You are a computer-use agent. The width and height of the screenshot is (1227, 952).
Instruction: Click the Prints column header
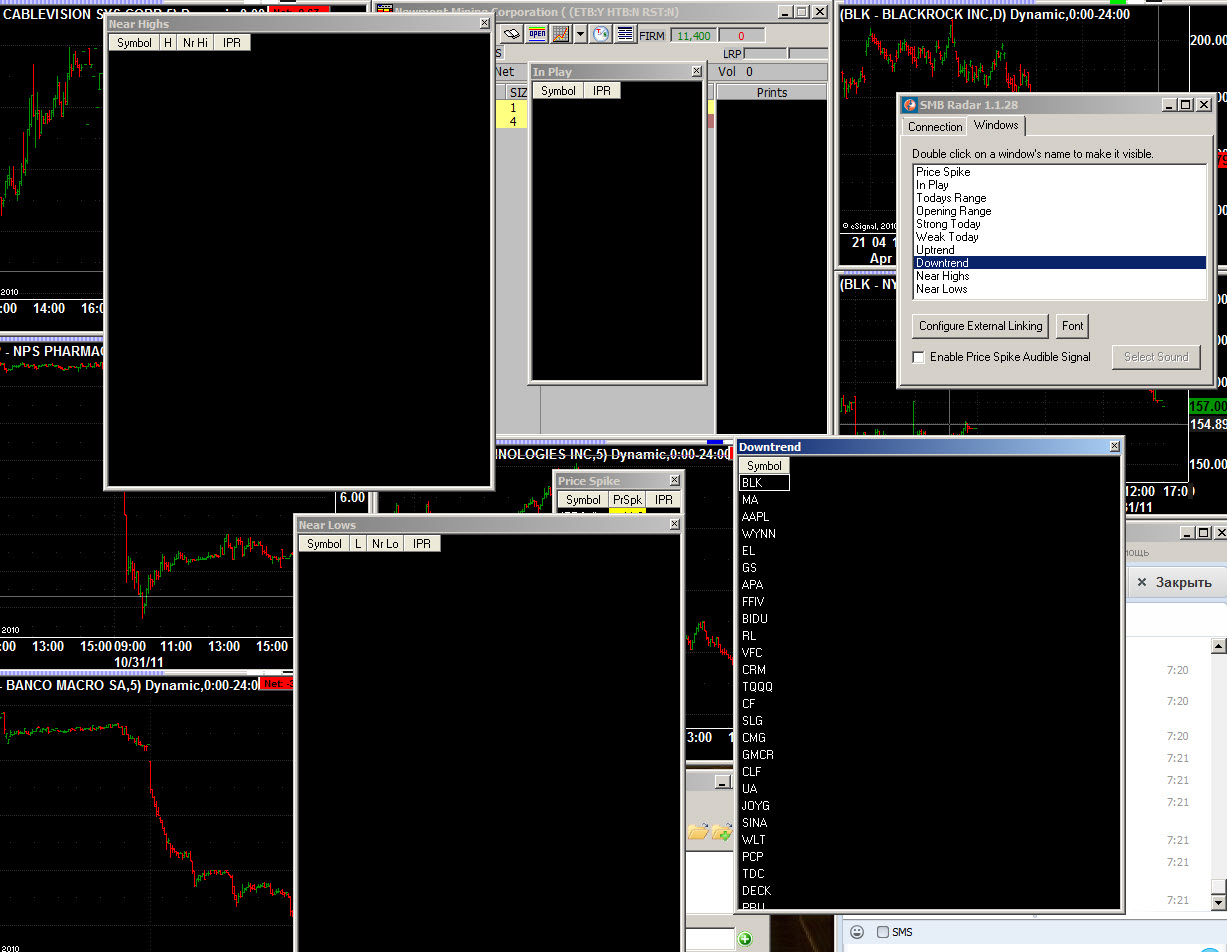point(771,92)
